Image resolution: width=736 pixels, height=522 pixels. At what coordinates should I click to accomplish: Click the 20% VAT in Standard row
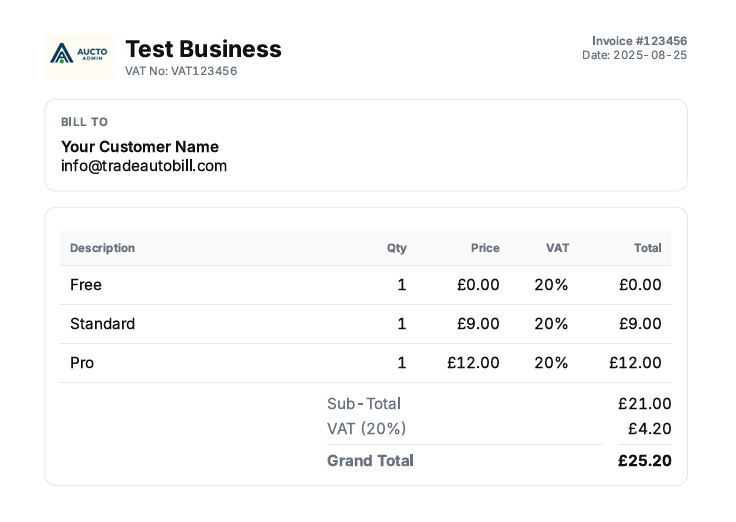tap(552, 323)
